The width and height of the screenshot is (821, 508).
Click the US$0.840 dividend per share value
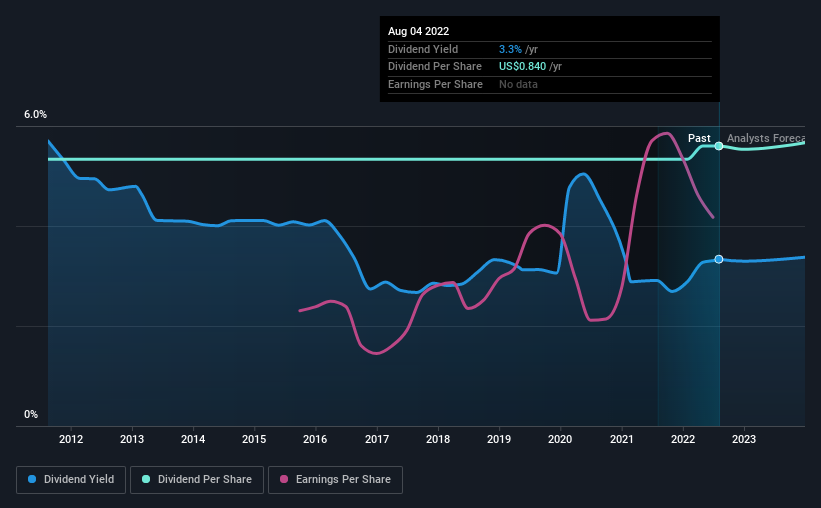point(522,67)
